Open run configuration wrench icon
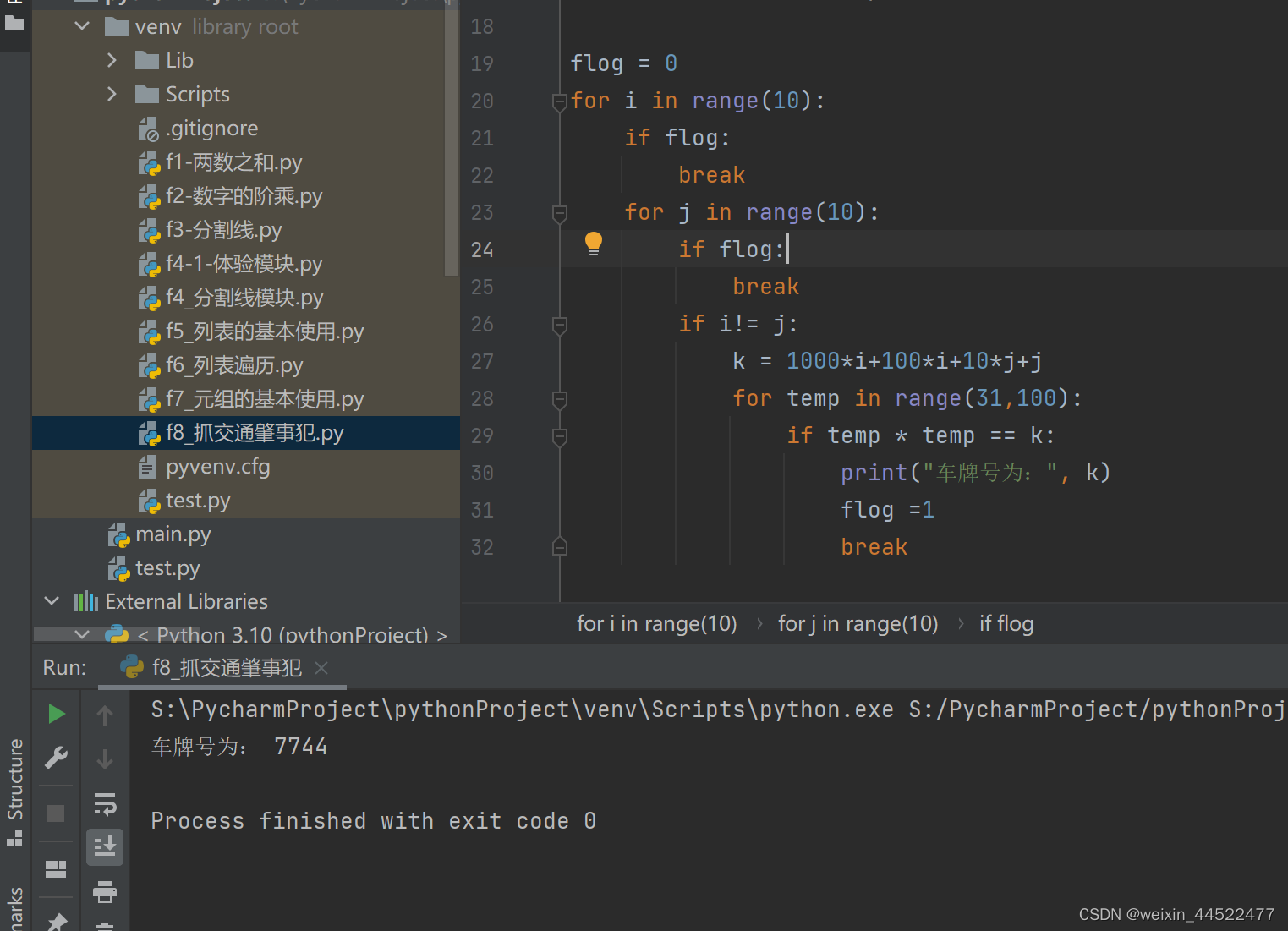 coord(57,757)
